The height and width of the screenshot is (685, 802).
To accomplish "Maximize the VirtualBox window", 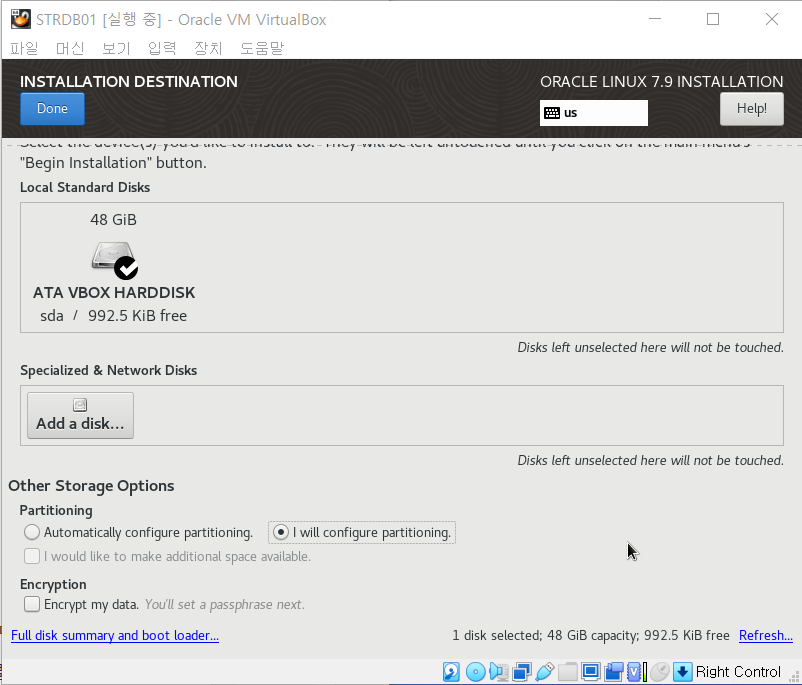I will coord(713,19).
